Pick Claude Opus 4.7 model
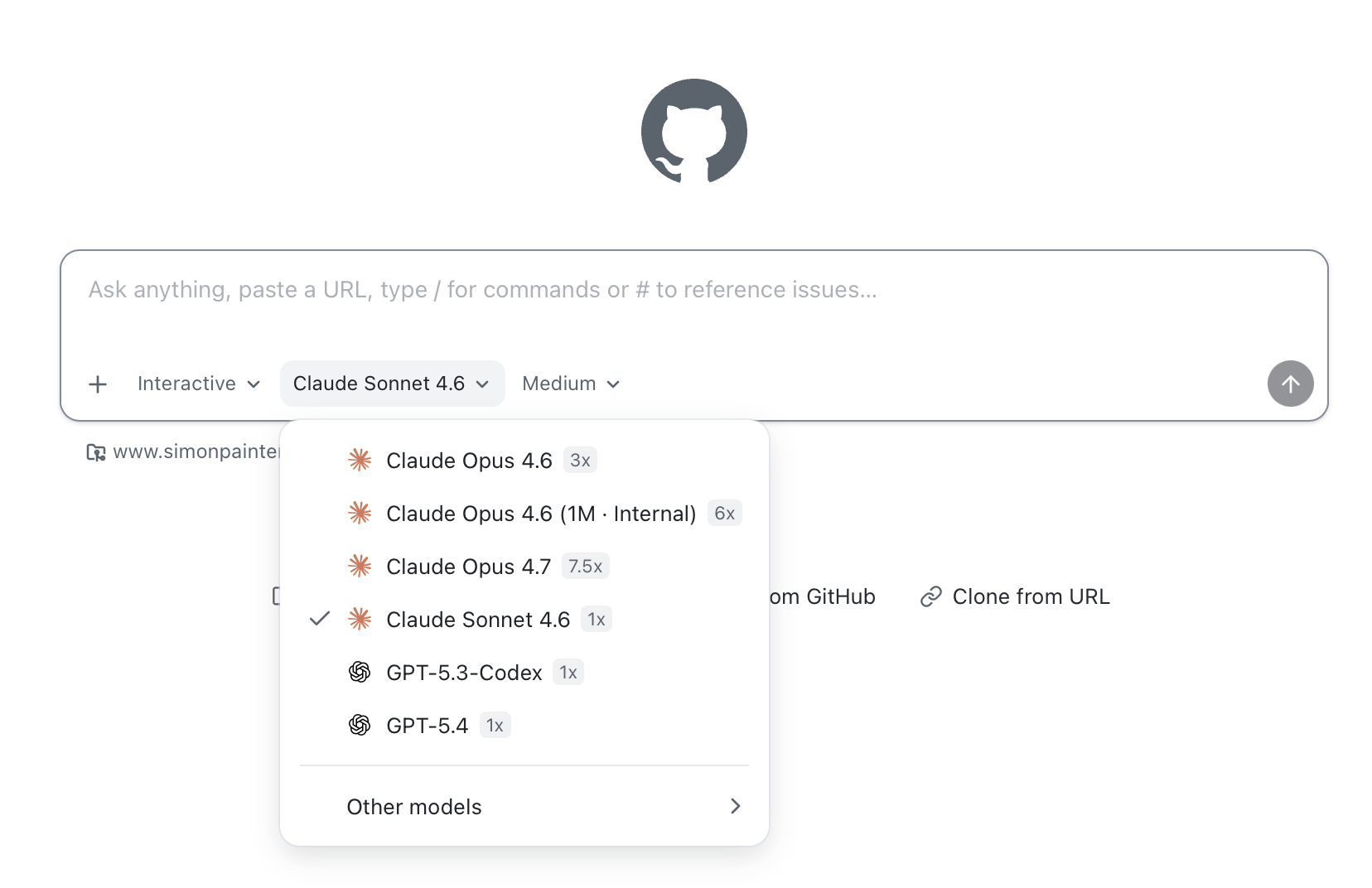1372x888 pixels. tap(524, 566)
